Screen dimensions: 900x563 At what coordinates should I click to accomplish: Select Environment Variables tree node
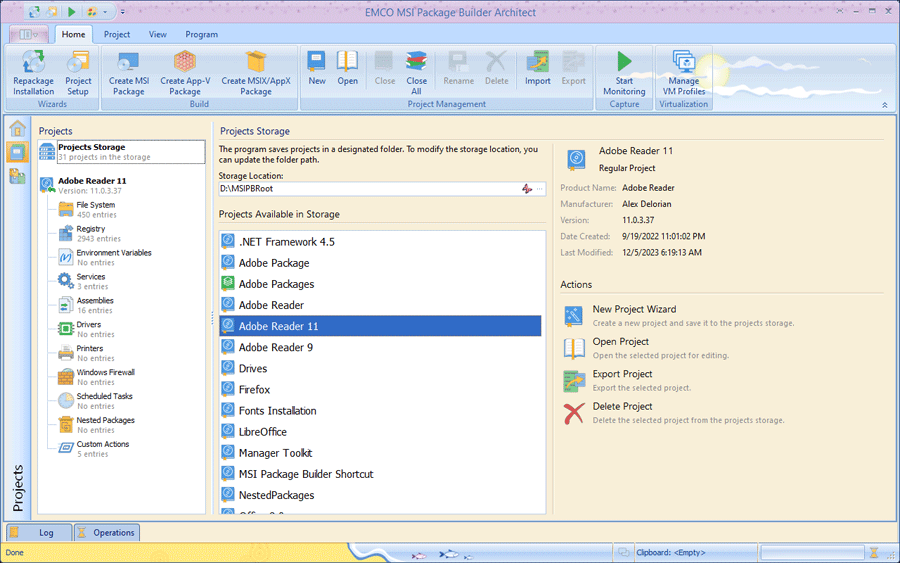point(114,258)
